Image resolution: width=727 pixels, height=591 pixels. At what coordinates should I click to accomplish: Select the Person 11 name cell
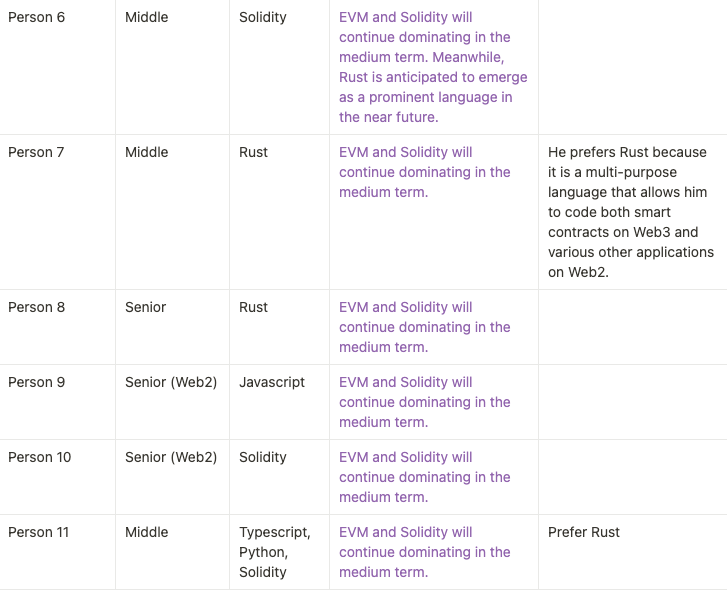tap(57, 552)
